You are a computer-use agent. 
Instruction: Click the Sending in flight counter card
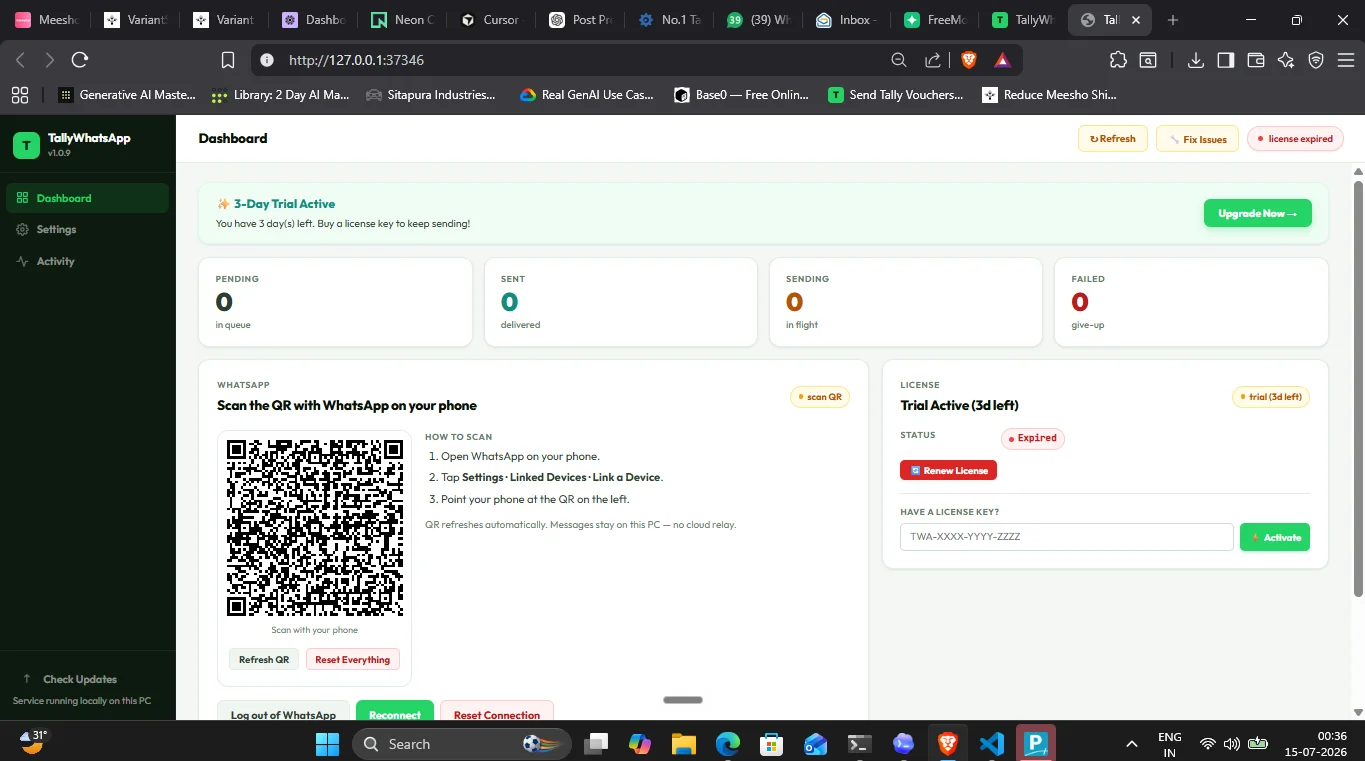[906, 302]
